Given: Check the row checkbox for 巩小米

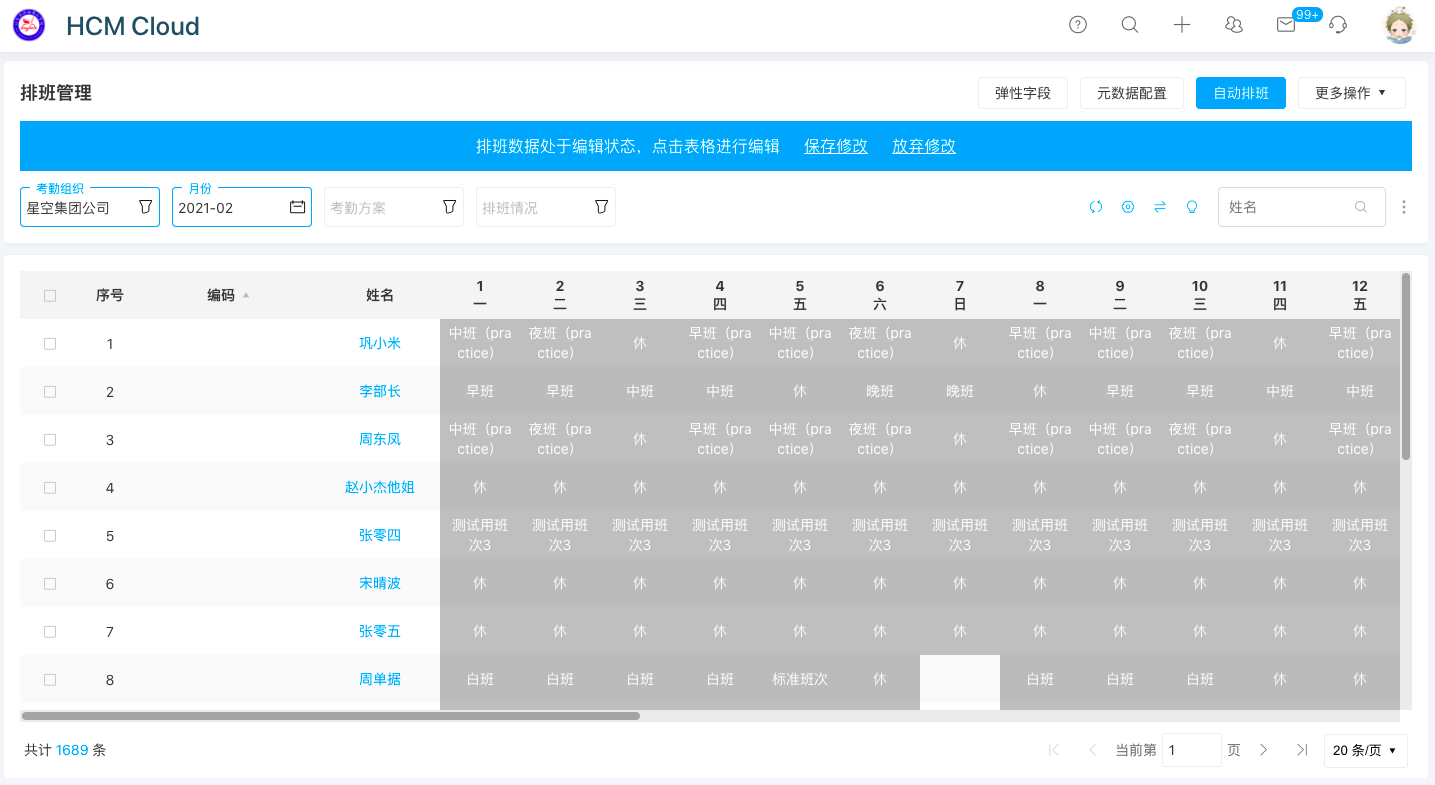Looking at the screenshot, I should pos(50,343).
